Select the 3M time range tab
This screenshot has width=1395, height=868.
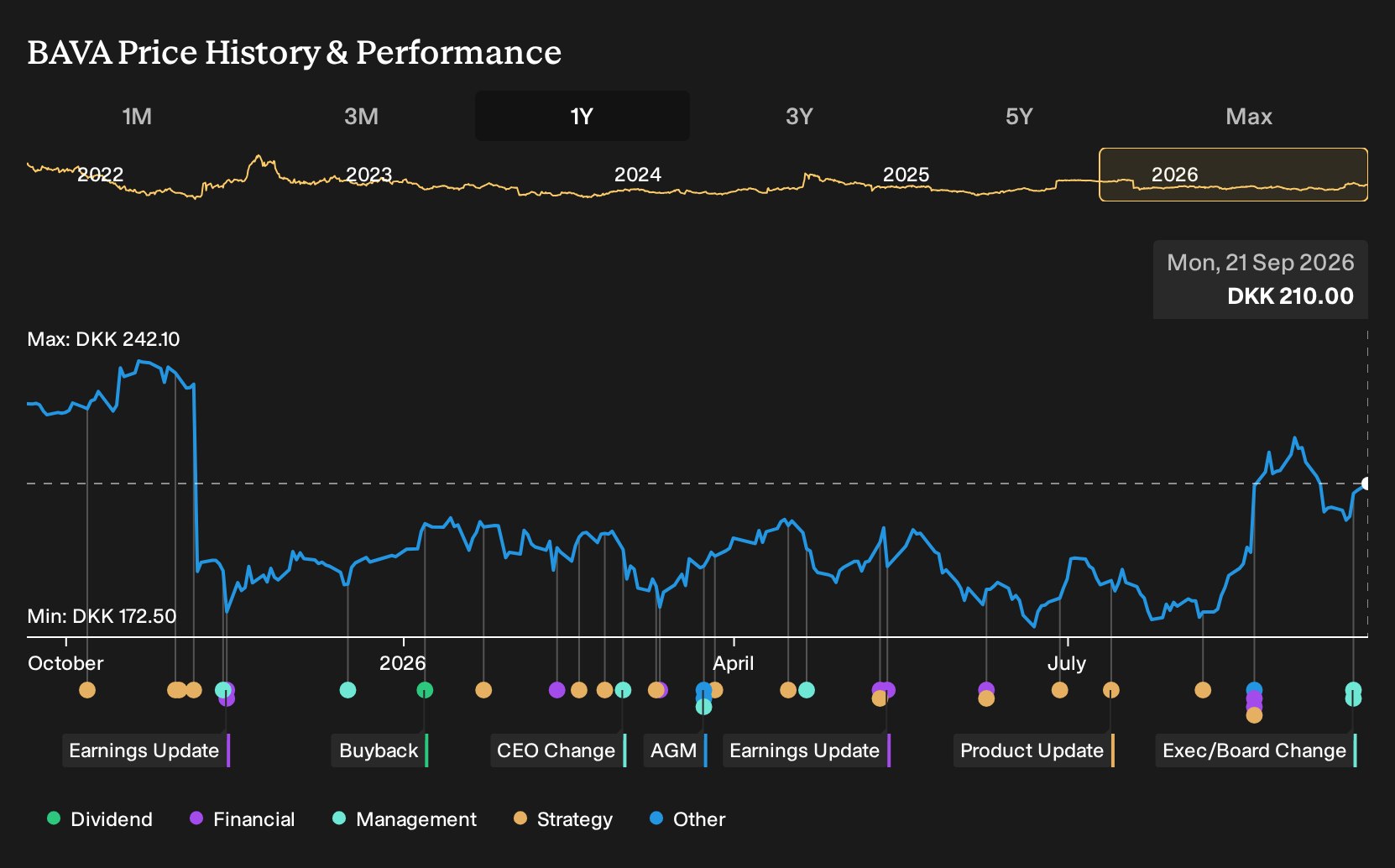pyautogui.click(x=361, y=116)
